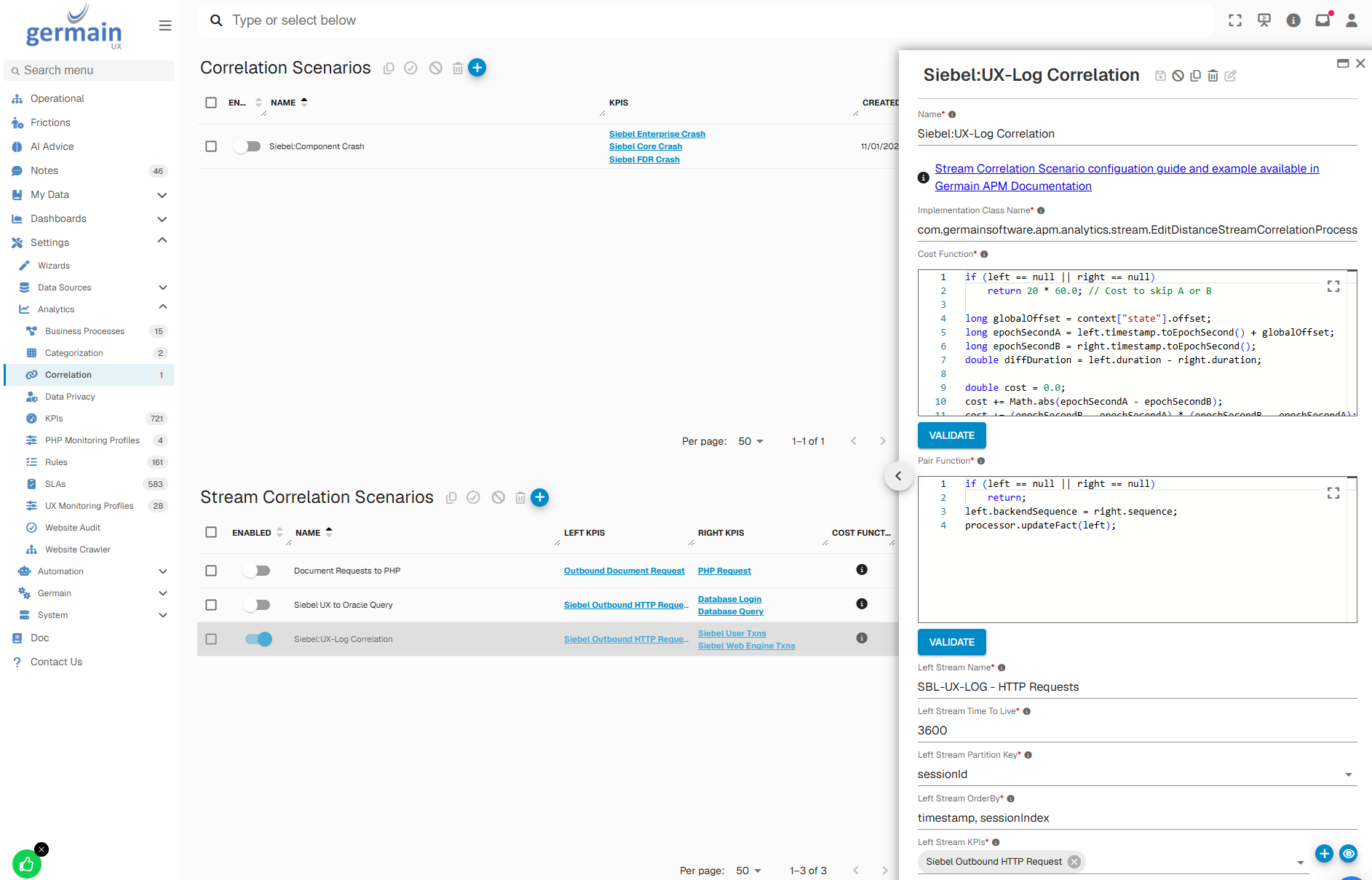Check the Siebel:Component Crash row checkbox
Viewport: 1372px width, 880px height.
211,146
